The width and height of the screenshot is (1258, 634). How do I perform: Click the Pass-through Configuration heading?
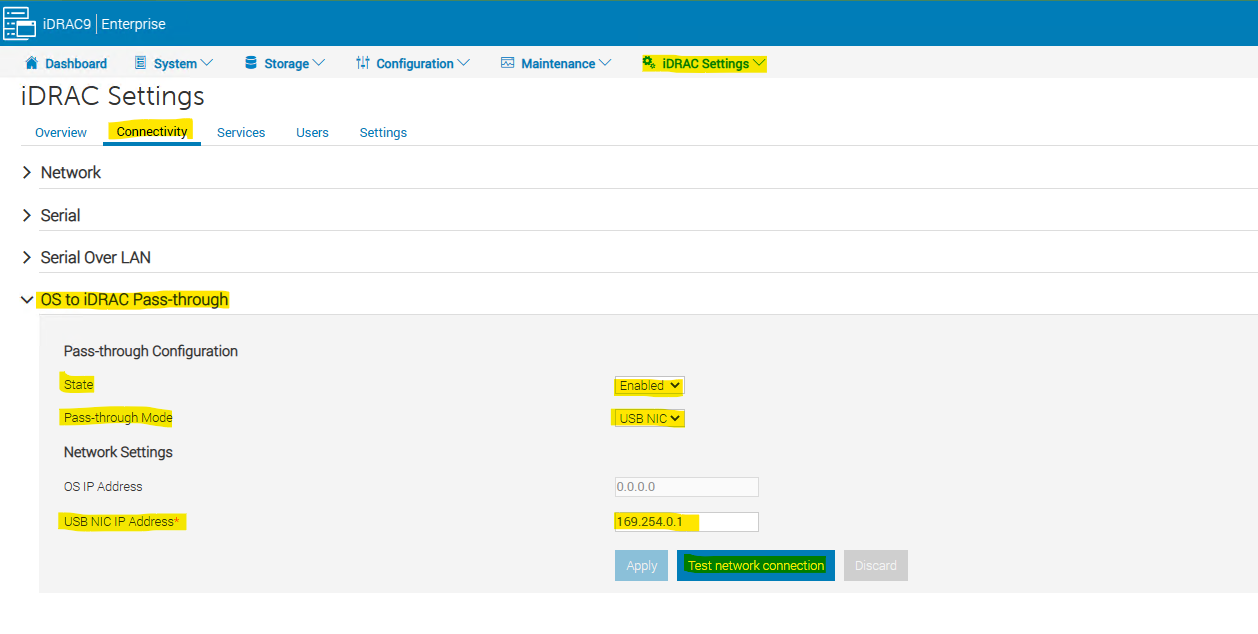click(151, 351)
